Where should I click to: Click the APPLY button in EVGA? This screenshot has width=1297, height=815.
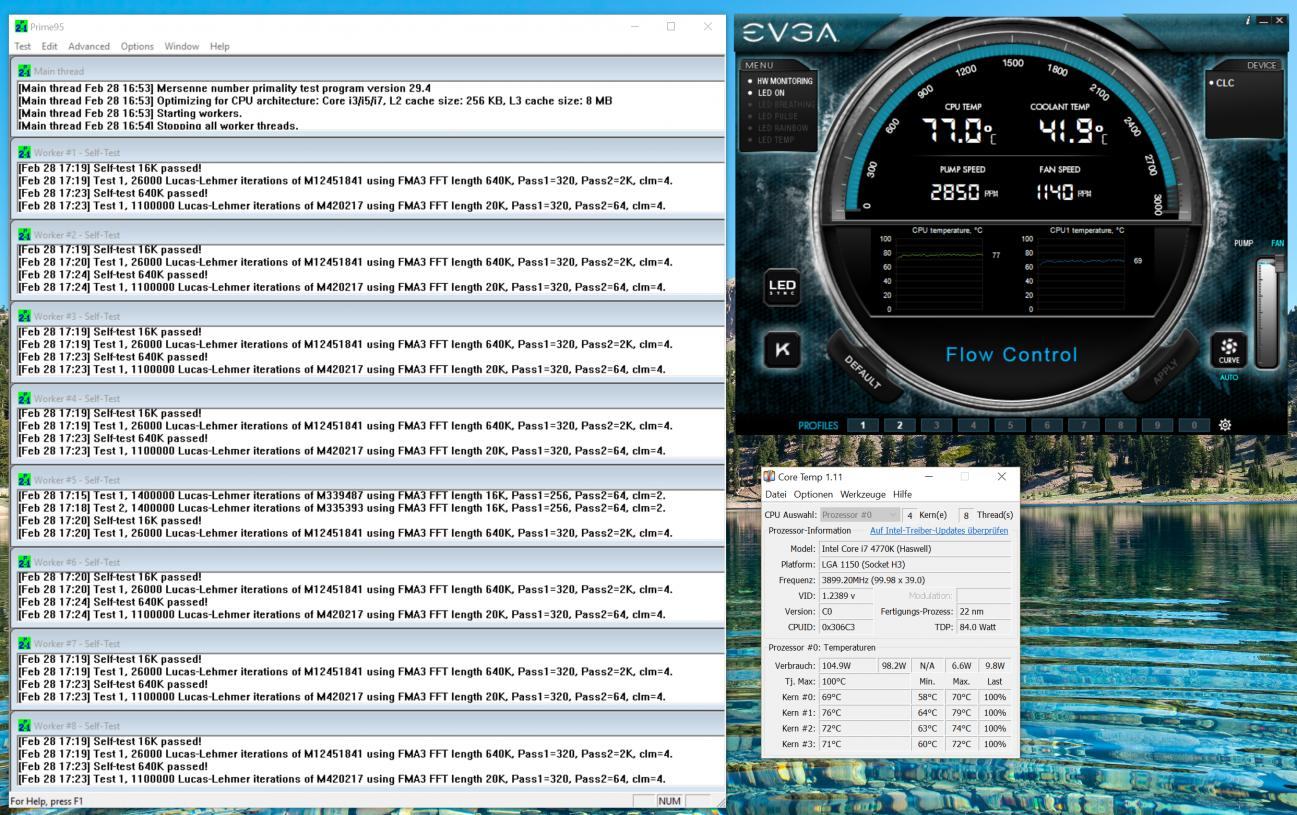(1163, 369)
